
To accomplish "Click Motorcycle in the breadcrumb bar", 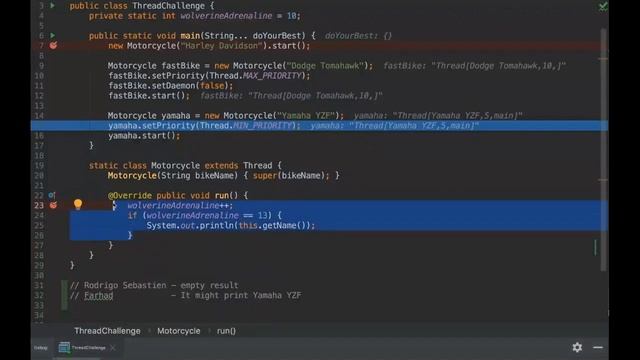I will tap(179, 331).
